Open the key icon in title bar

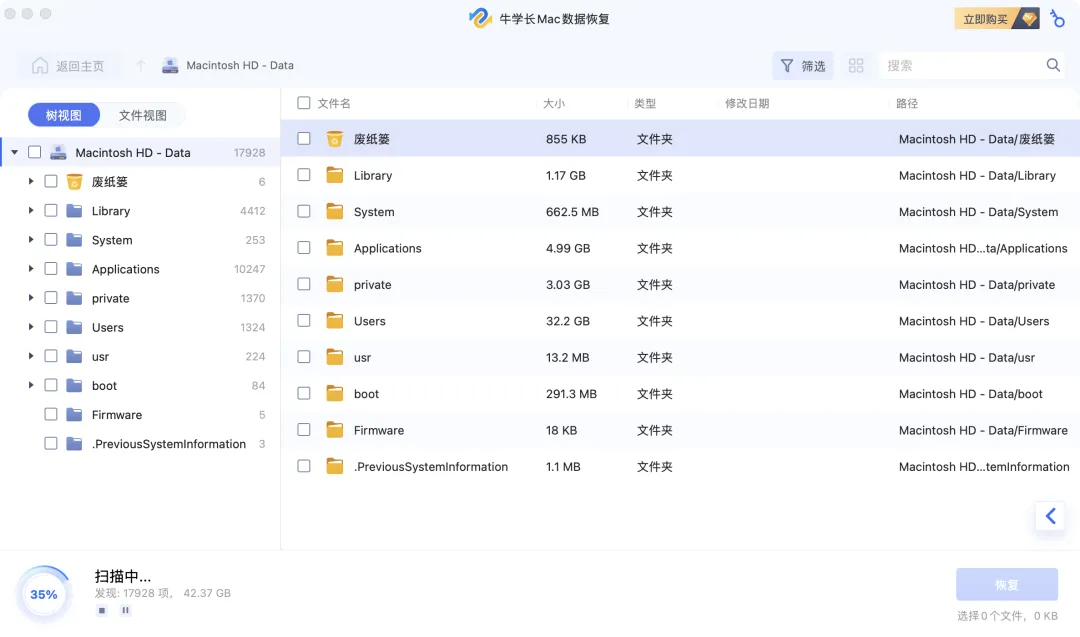point(1058,18)
